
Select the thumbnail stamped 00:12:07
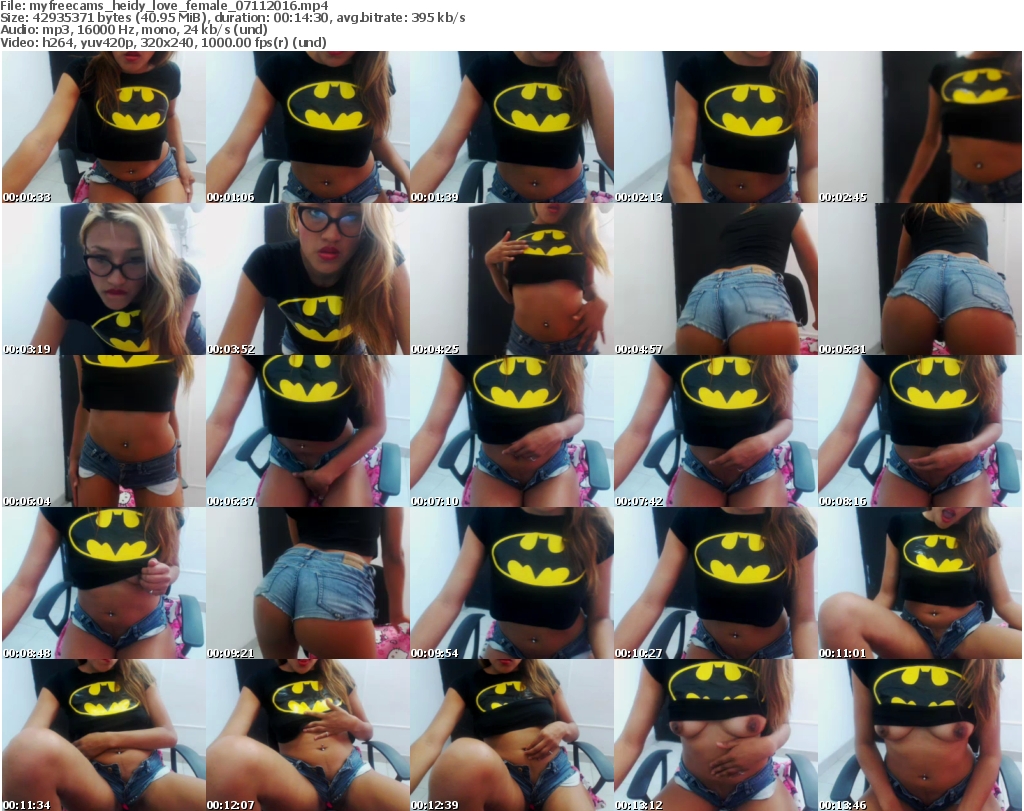click(x=308, y=735)
